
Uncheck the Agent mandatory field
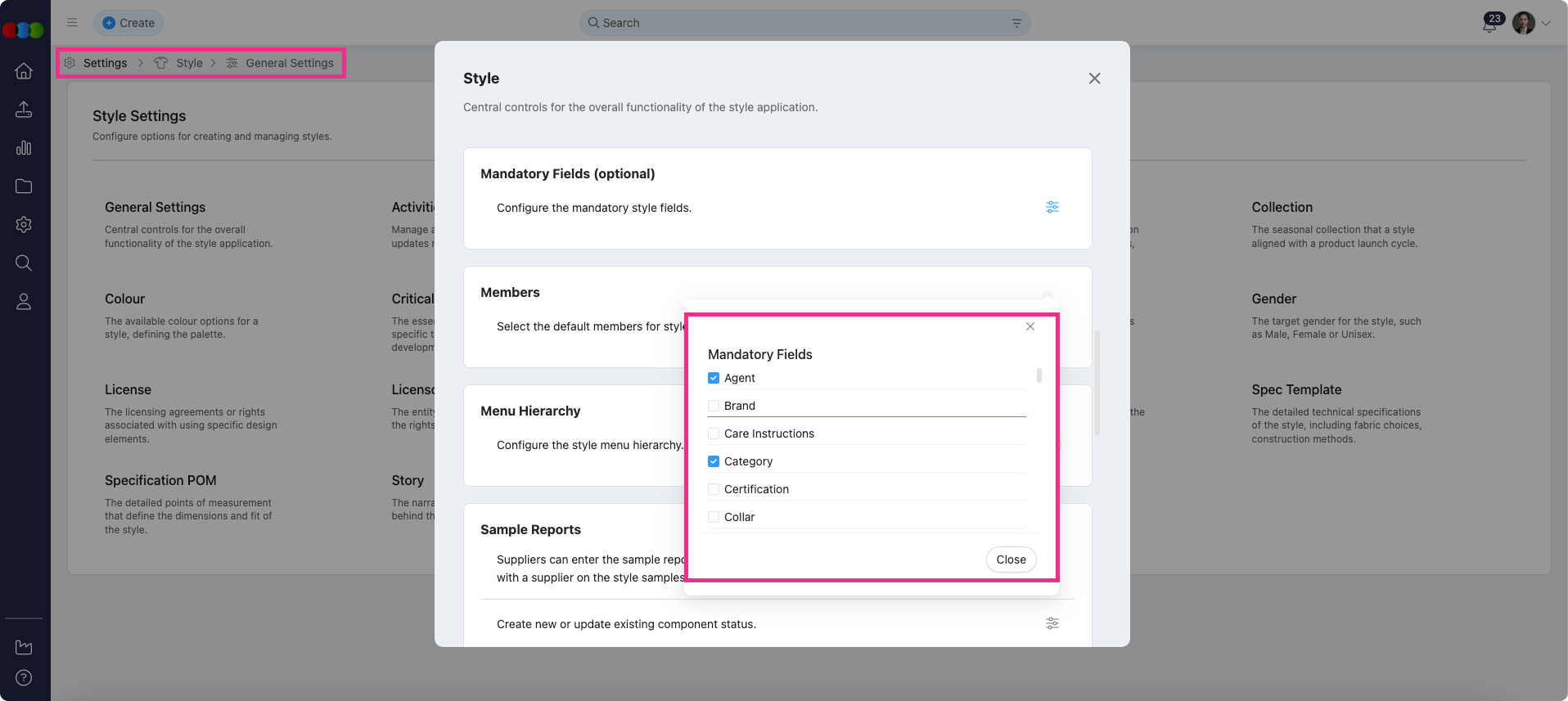pos(714,378)
